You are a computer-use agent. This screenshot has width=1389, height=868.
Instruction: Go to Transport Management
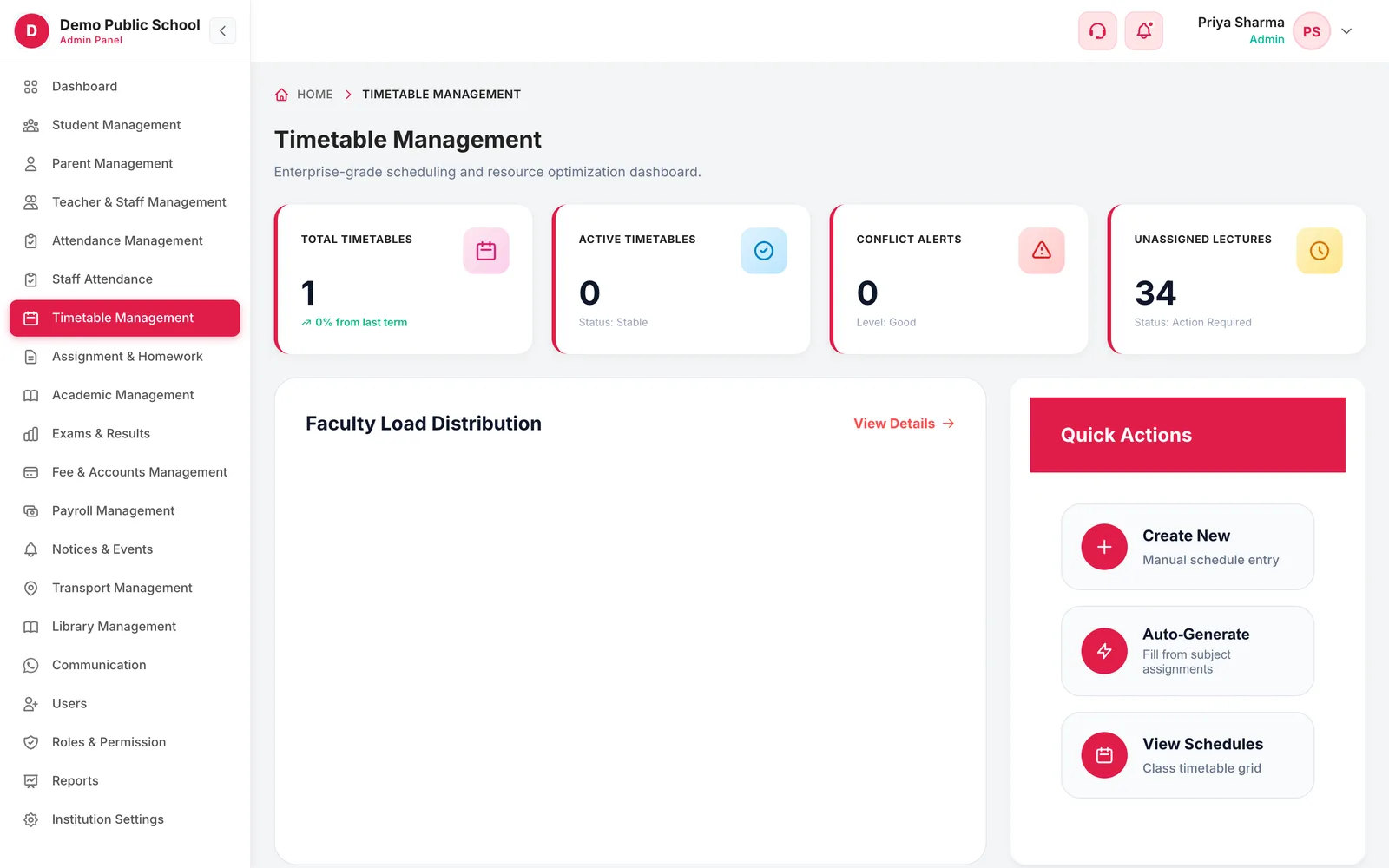(x=125, y=589)
